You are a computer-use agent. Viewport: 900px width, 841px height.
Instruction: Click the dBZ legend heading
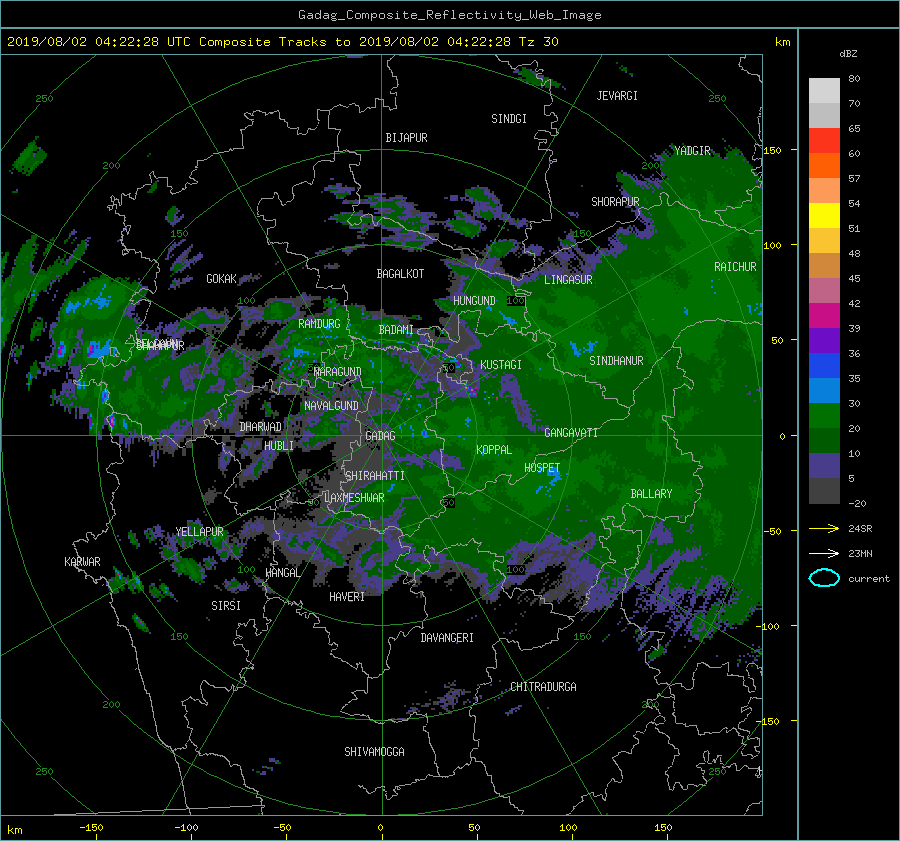[848, 54]
